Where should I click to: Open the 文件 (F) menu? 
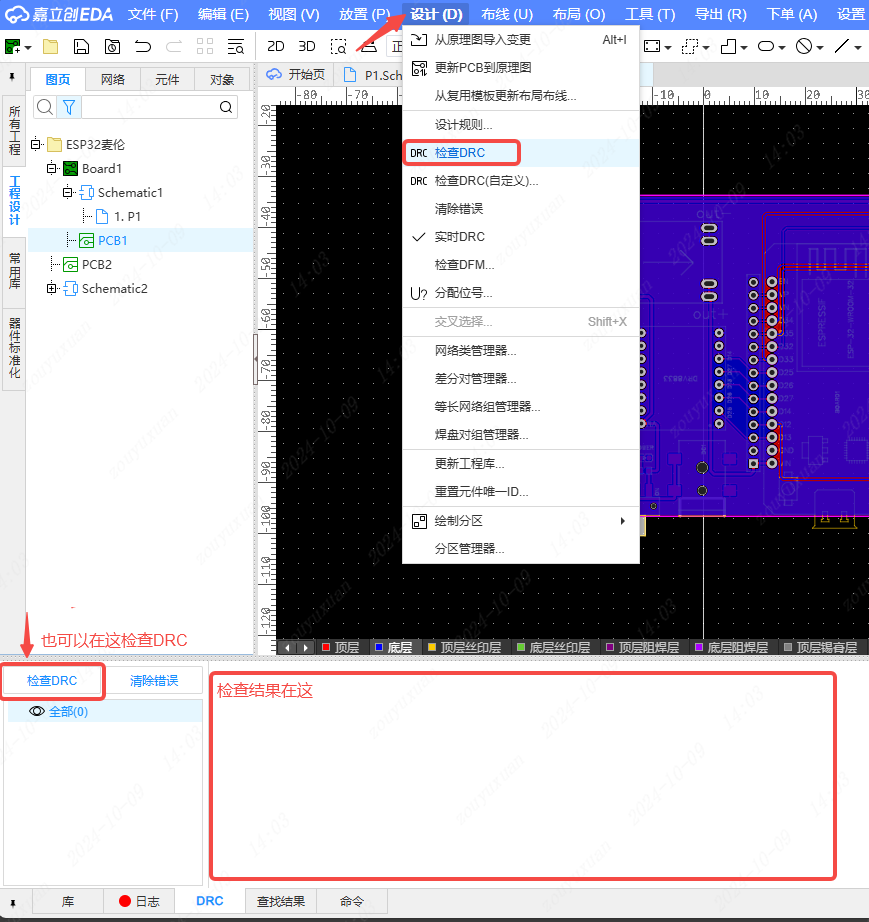[153, 14]
